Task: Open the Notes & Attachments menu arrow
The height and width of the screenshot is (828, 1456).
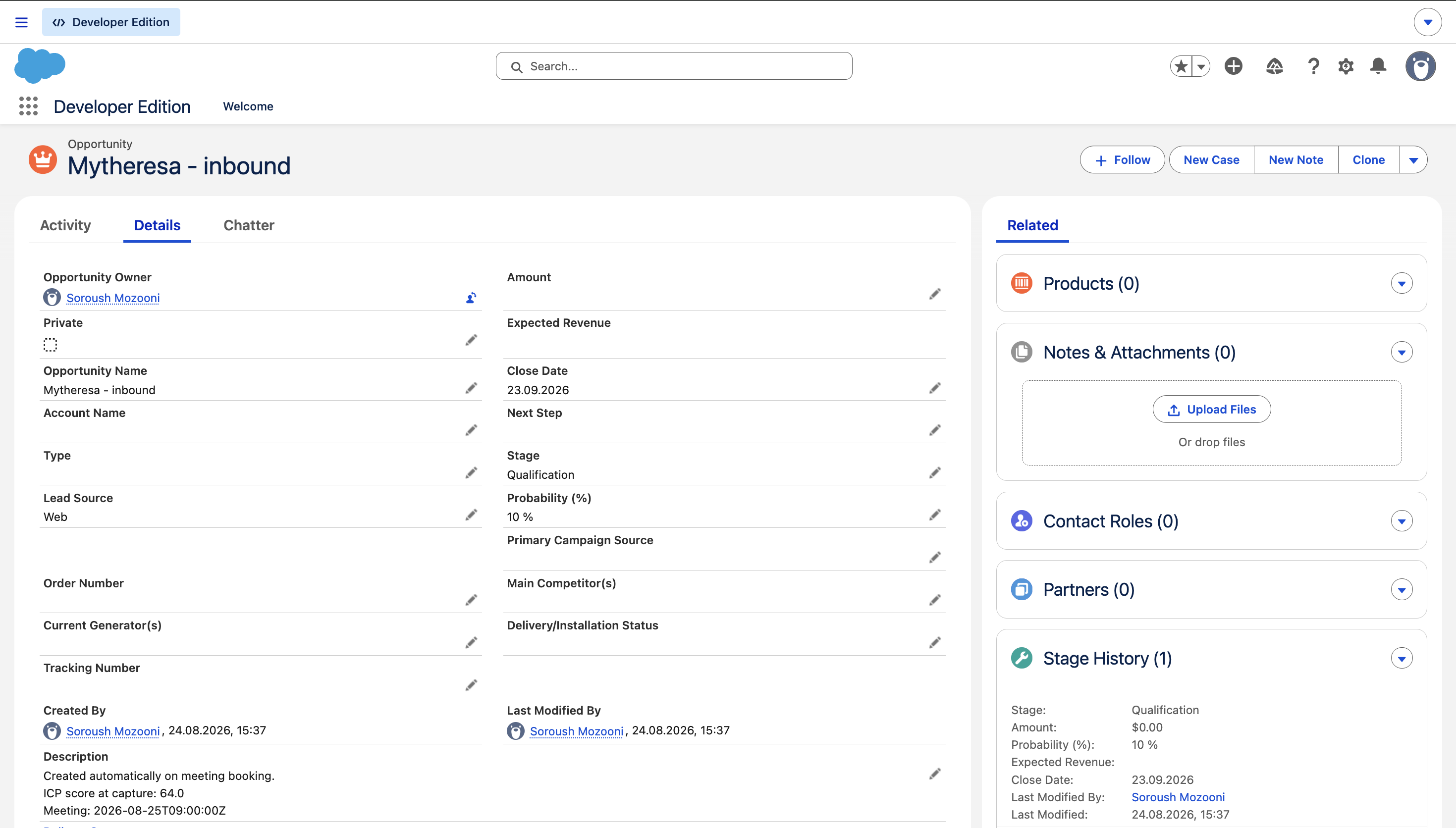Action: (1402, 352)
